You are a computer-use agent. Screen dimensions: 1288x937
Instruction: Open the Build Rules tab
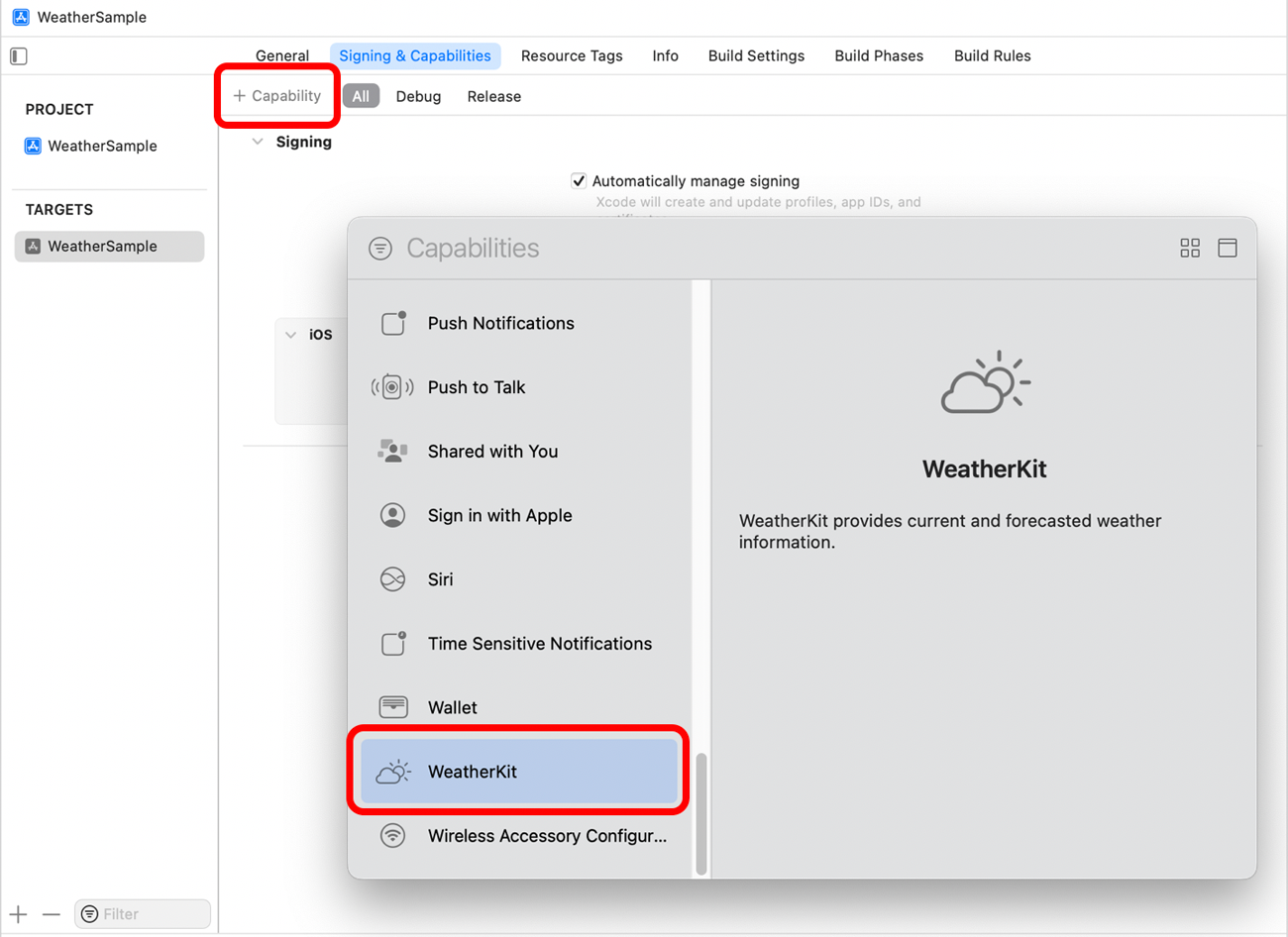(x=993, y=55)
